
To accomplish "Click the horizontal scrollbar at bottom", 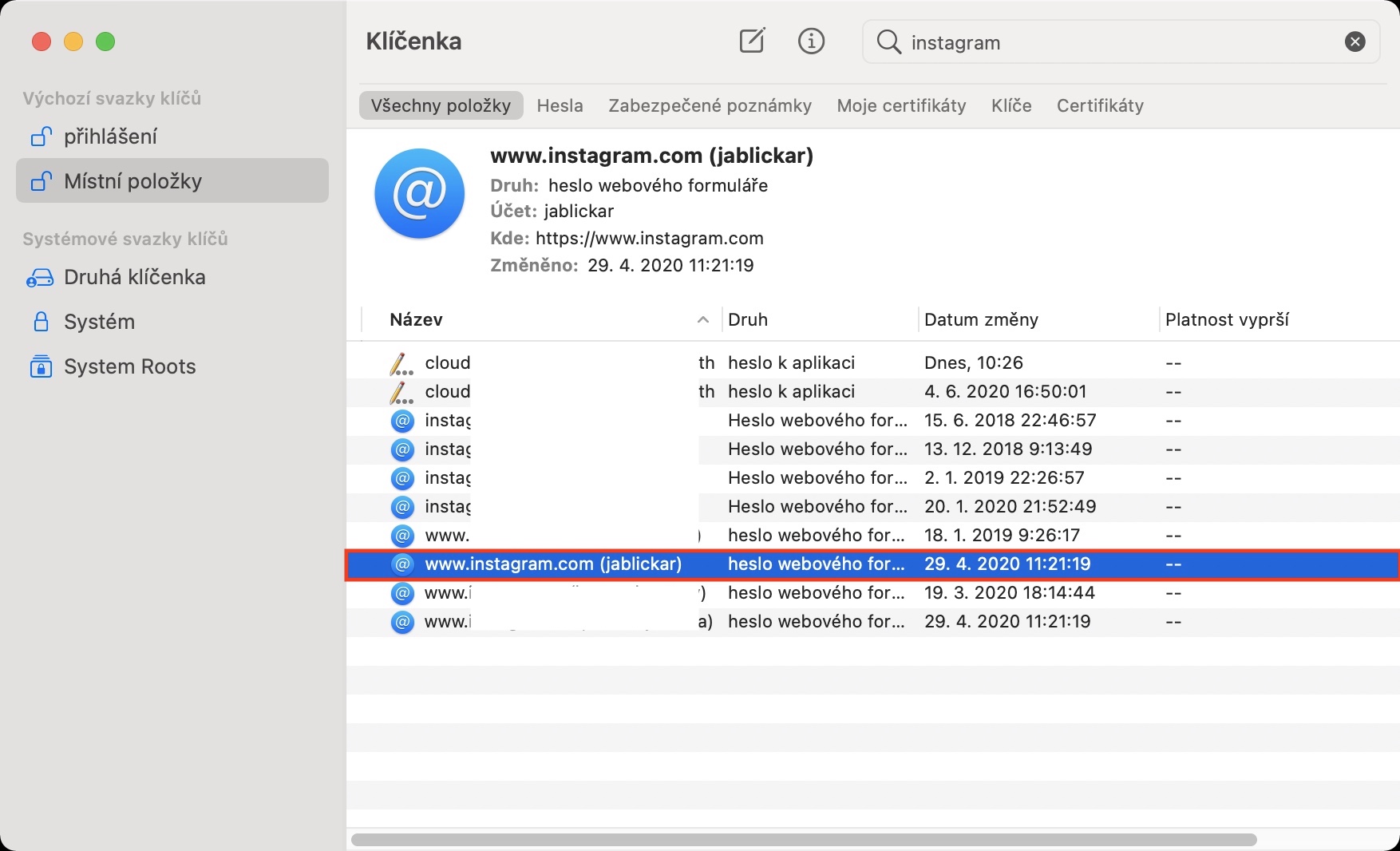I will [x=803, y=840].
